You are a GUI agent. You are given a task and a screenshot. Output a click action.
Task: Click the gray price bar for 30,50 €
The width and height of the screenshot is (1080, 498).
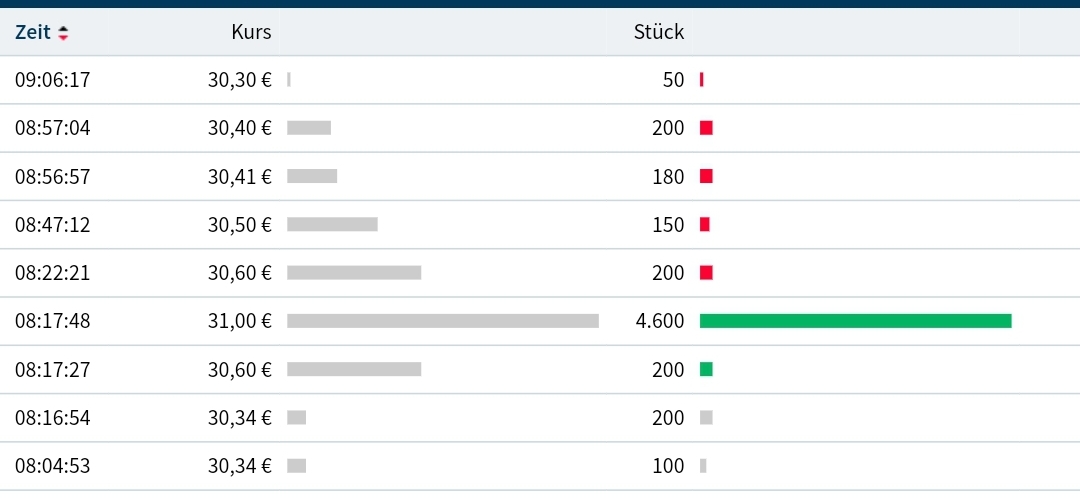pos(332,225)
